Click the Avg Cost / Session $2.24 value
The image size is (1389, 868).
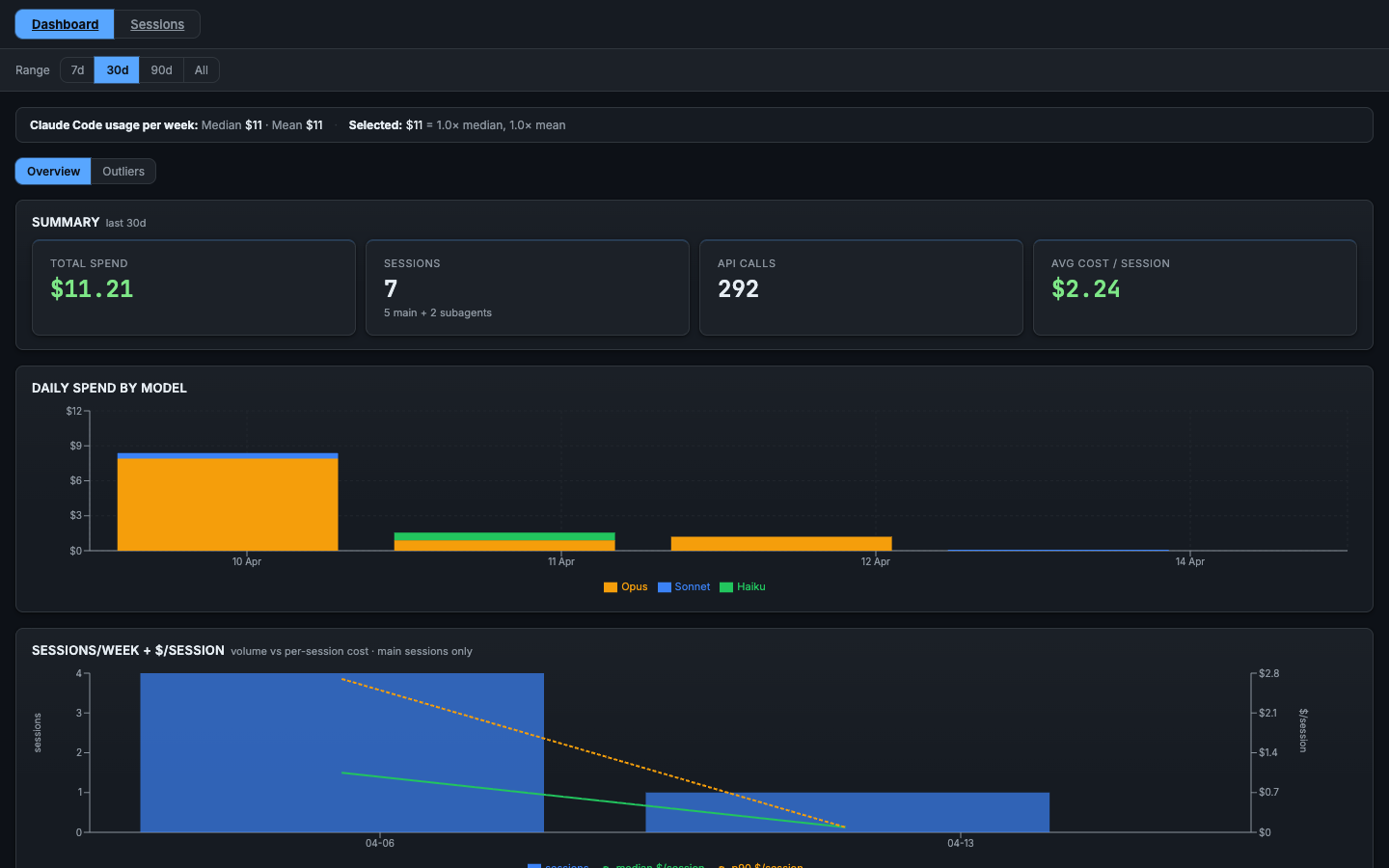[1086, 288]
